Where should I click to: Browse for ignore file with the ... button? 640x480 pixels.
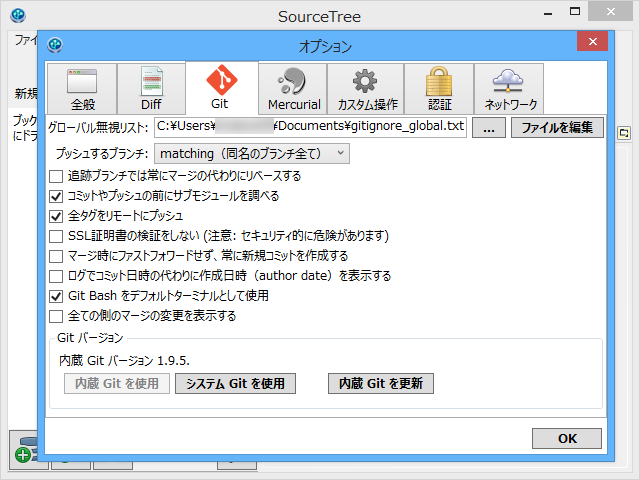pos(489,128)
